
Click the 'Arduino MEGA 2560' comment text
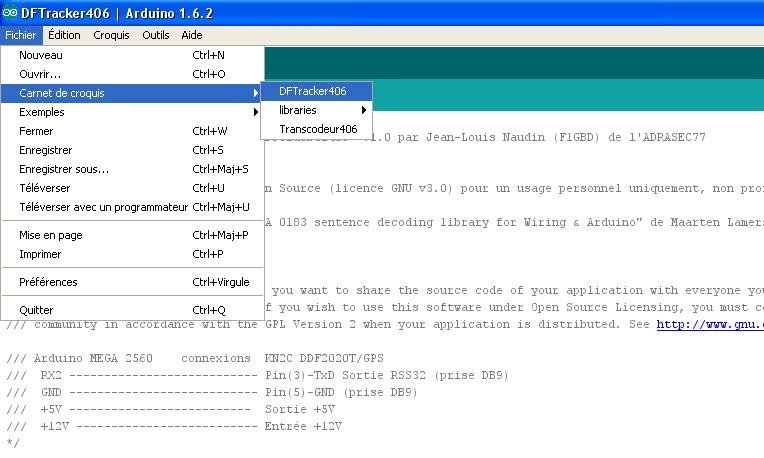[93, 358]
